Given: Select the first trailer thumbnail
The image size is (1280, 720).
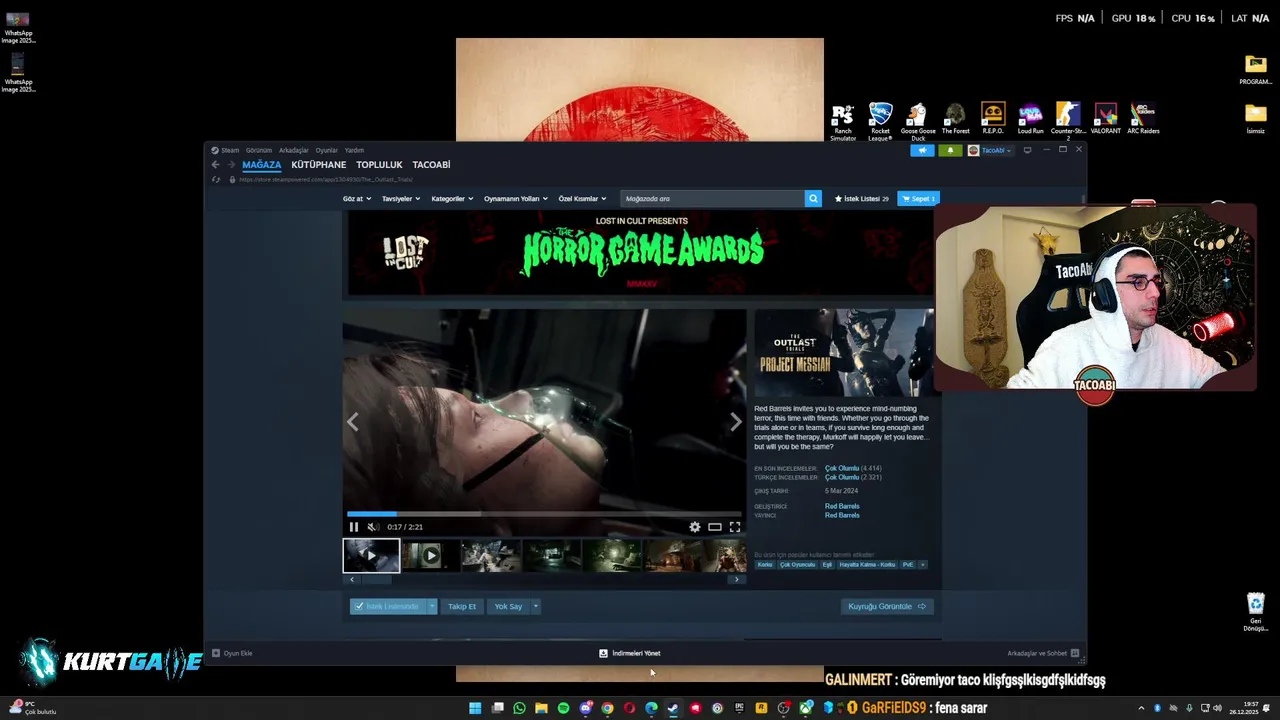Looking at the screenshot, I should [371, 555].
